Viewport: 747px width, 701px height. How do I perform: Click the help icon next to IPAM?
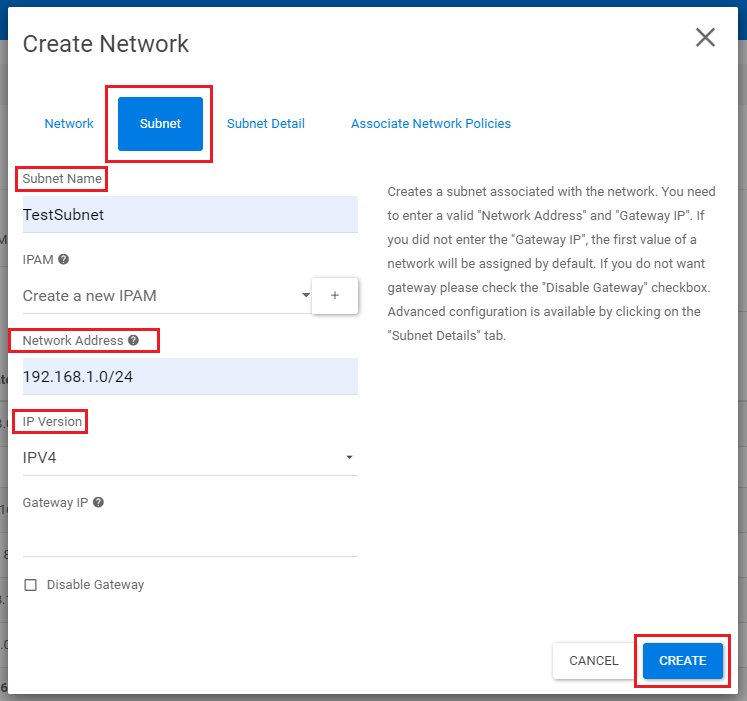(64, 259)
